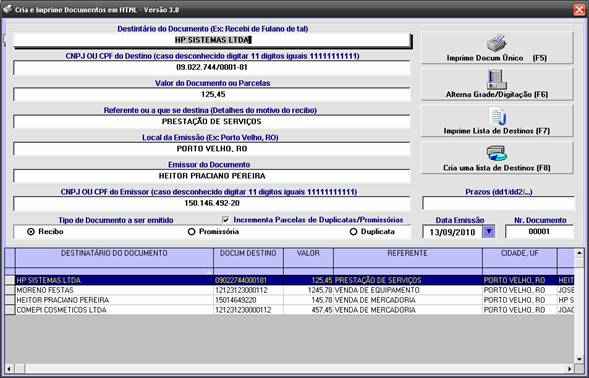This screenshot has width=589, height=378.
Task: Click the Valor do Documento field showing 125,45
Action: 212,95
